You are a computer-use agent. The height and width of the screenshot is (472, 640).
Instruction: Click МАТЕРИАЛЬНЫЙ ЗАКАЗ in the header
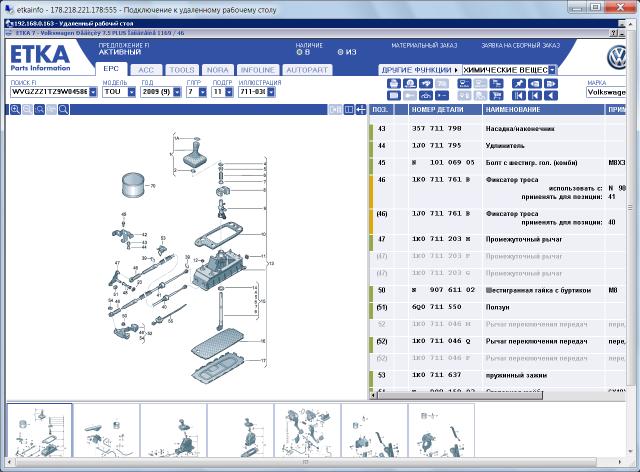(424, 46)
